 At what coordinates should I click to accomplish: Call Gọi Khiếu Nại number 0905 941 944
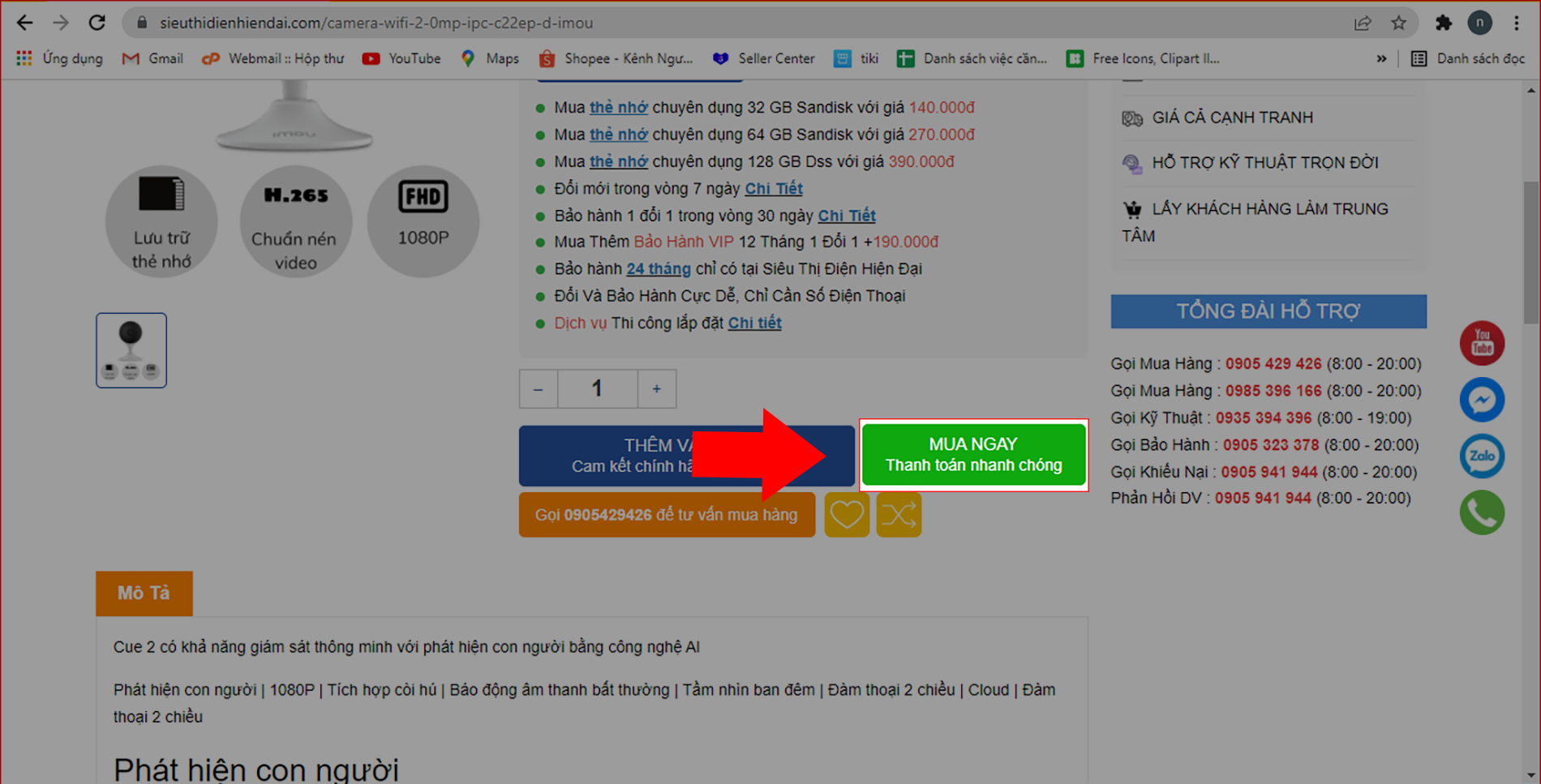point(1269,472)
